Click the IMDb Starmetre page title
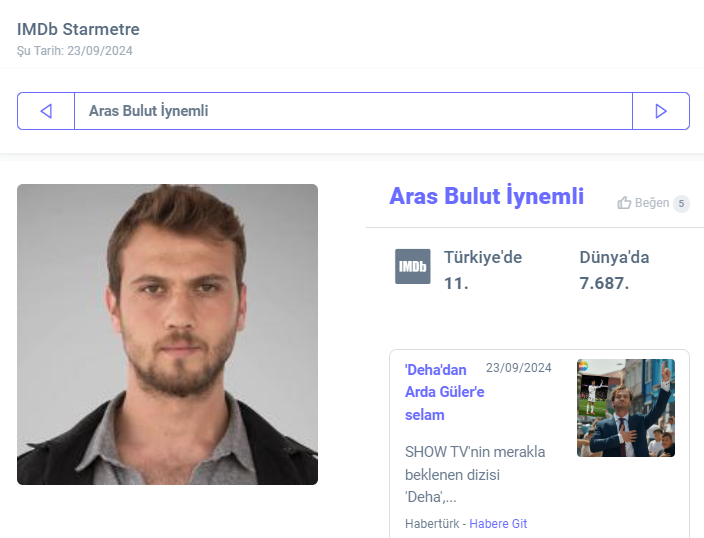 pyautogui.click(x=78, y=29)
